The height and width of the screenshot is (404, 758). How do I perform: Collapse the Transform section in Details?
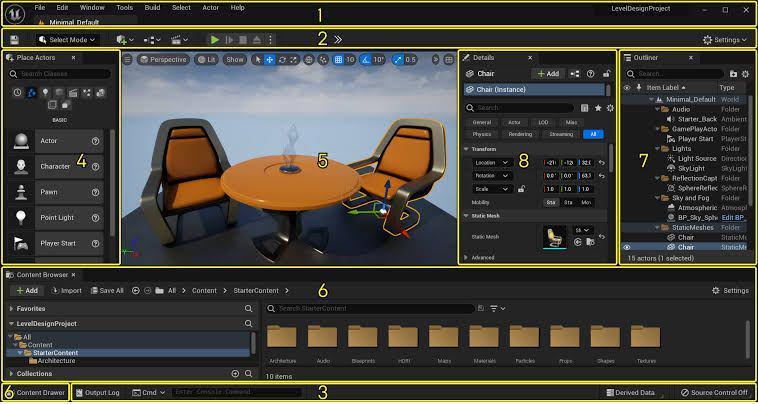click(466, 149)
